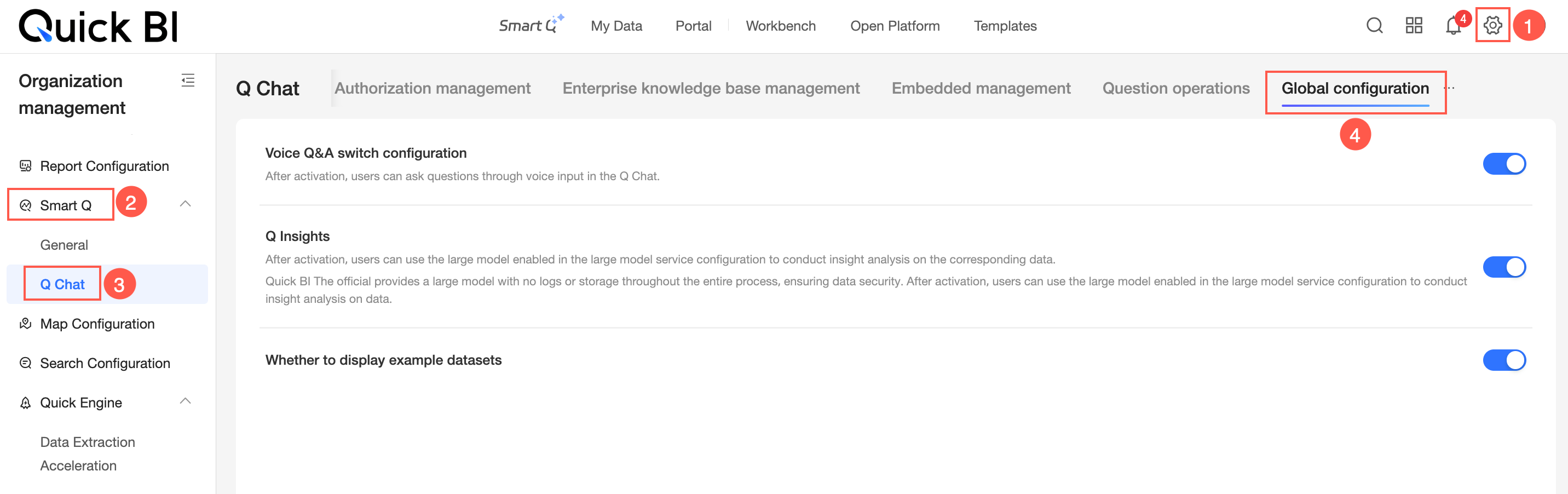Click the search magnifier icon
The width and height of the screenshot is (1568, 494).
coord(1374,26)
